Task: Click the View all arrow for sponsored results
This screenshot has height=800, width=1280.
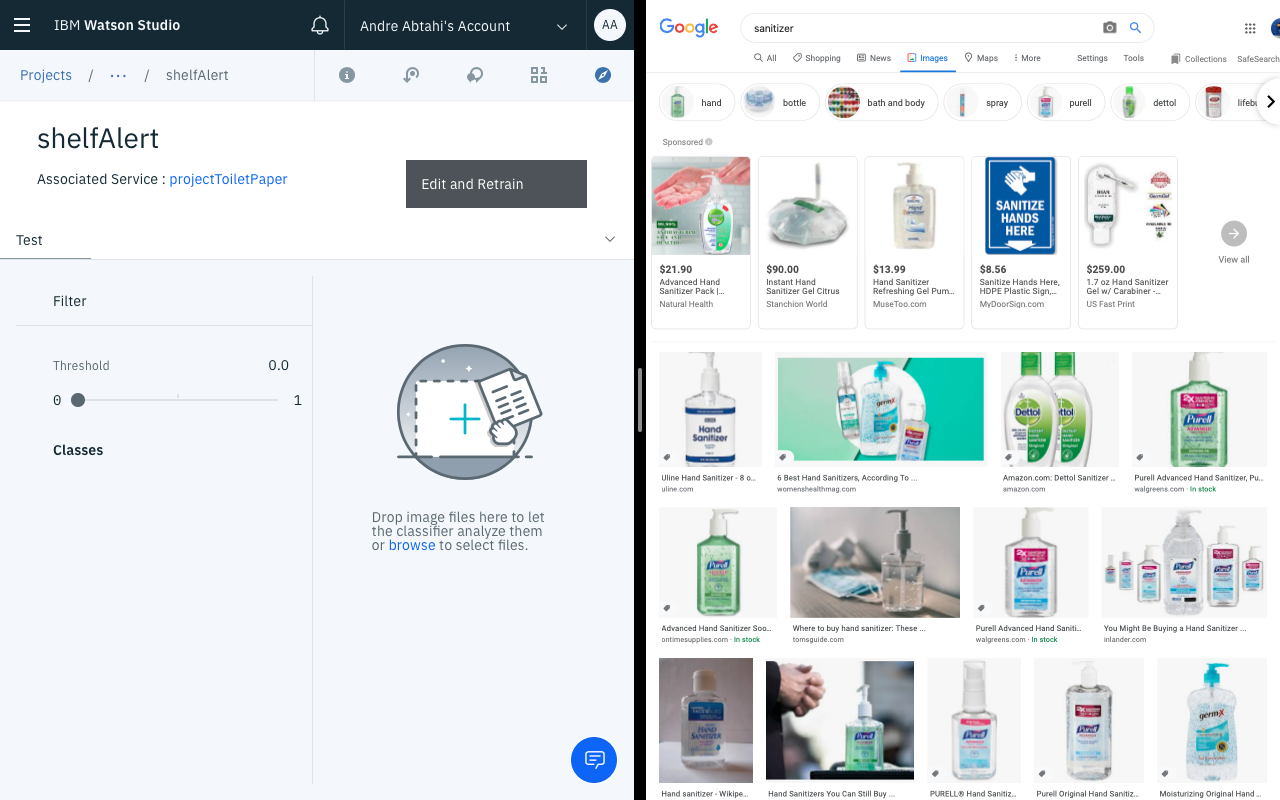Action: tap(1234, 233)
